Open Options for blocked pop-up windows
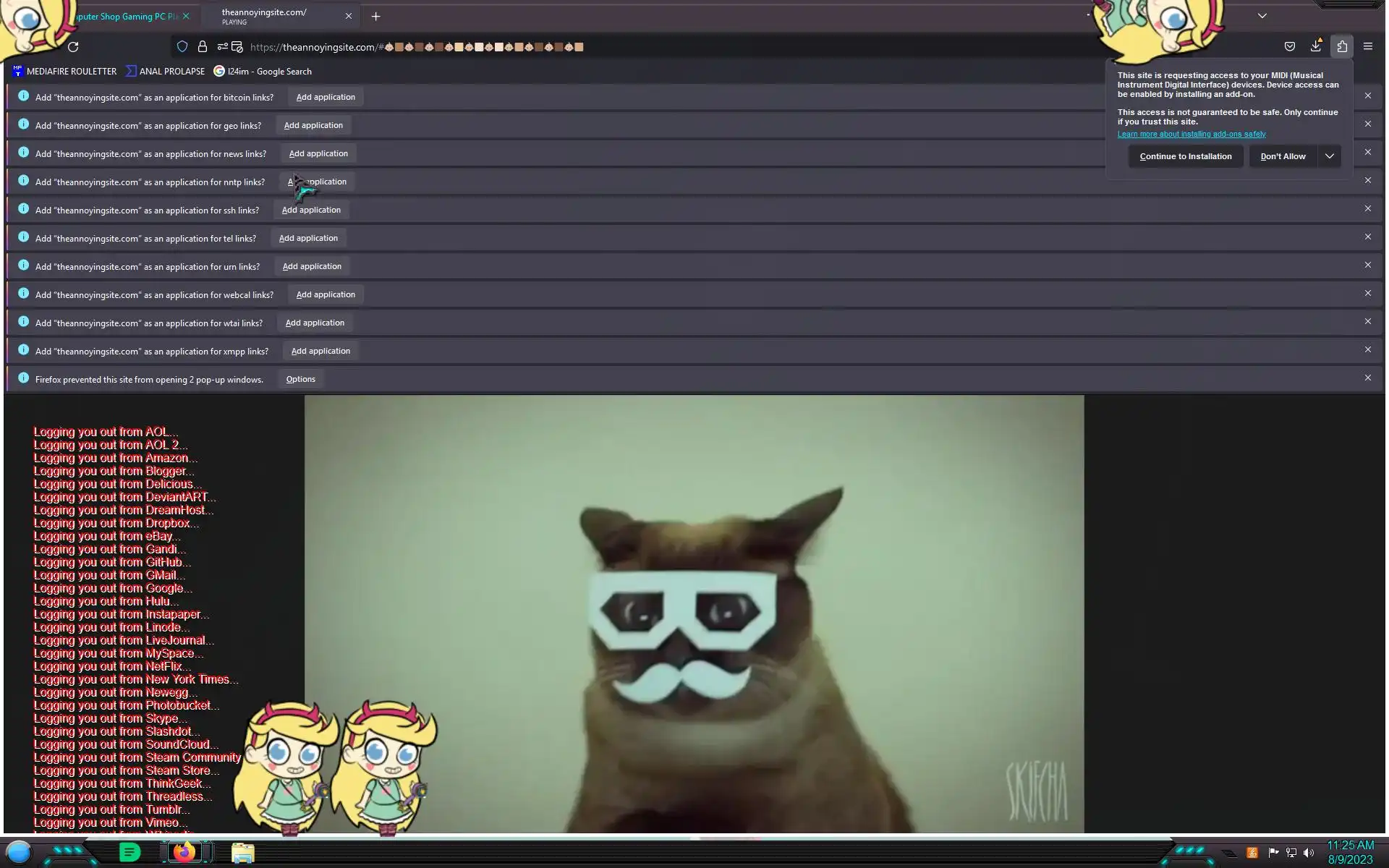This screenshot has height=868, width=1389. [x=300, y=379]
